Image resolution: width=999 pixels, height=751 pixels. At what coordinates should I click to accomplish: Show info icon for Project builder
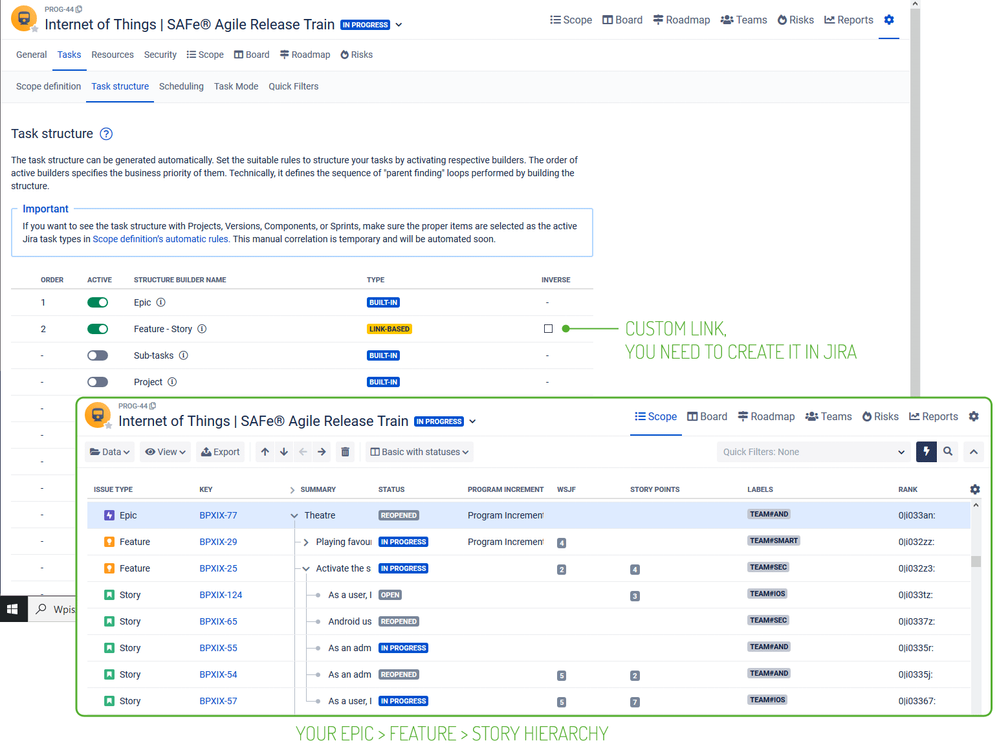point(172,382)
